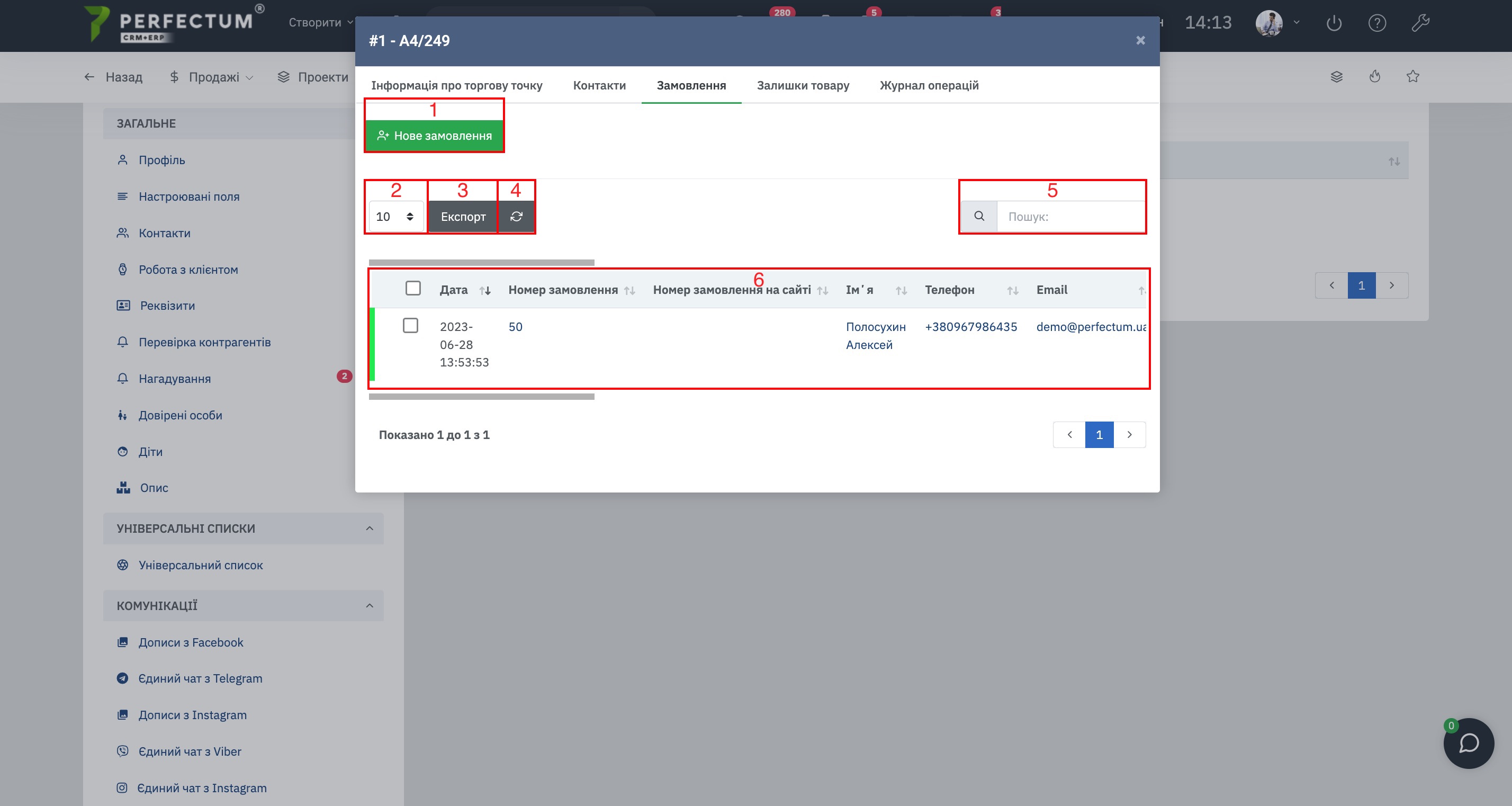Open the chat bubble widget
This screenshot has width=1512, height=806.
[x=1469, y=742]
